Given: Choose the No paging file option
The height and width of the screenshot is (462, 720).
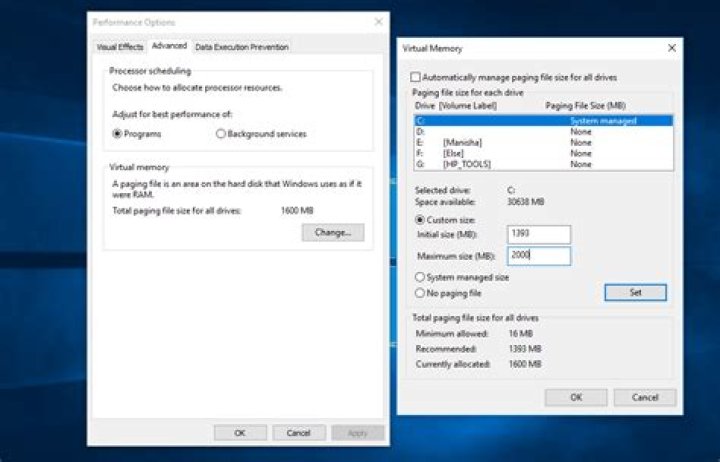Looking at the screenshot, I should coord(420,293).
